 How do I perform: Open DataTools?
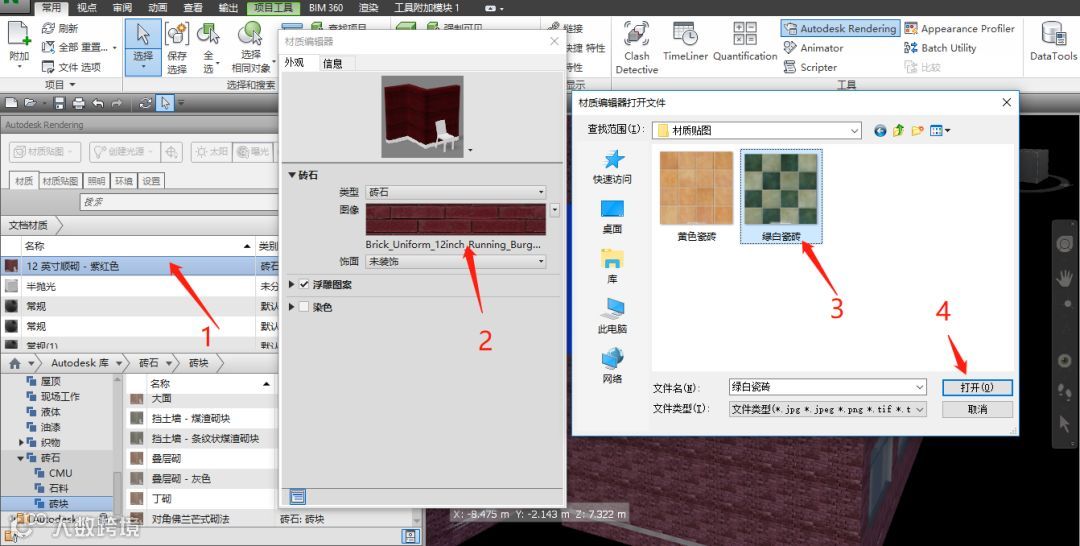tap(1053, 41)
